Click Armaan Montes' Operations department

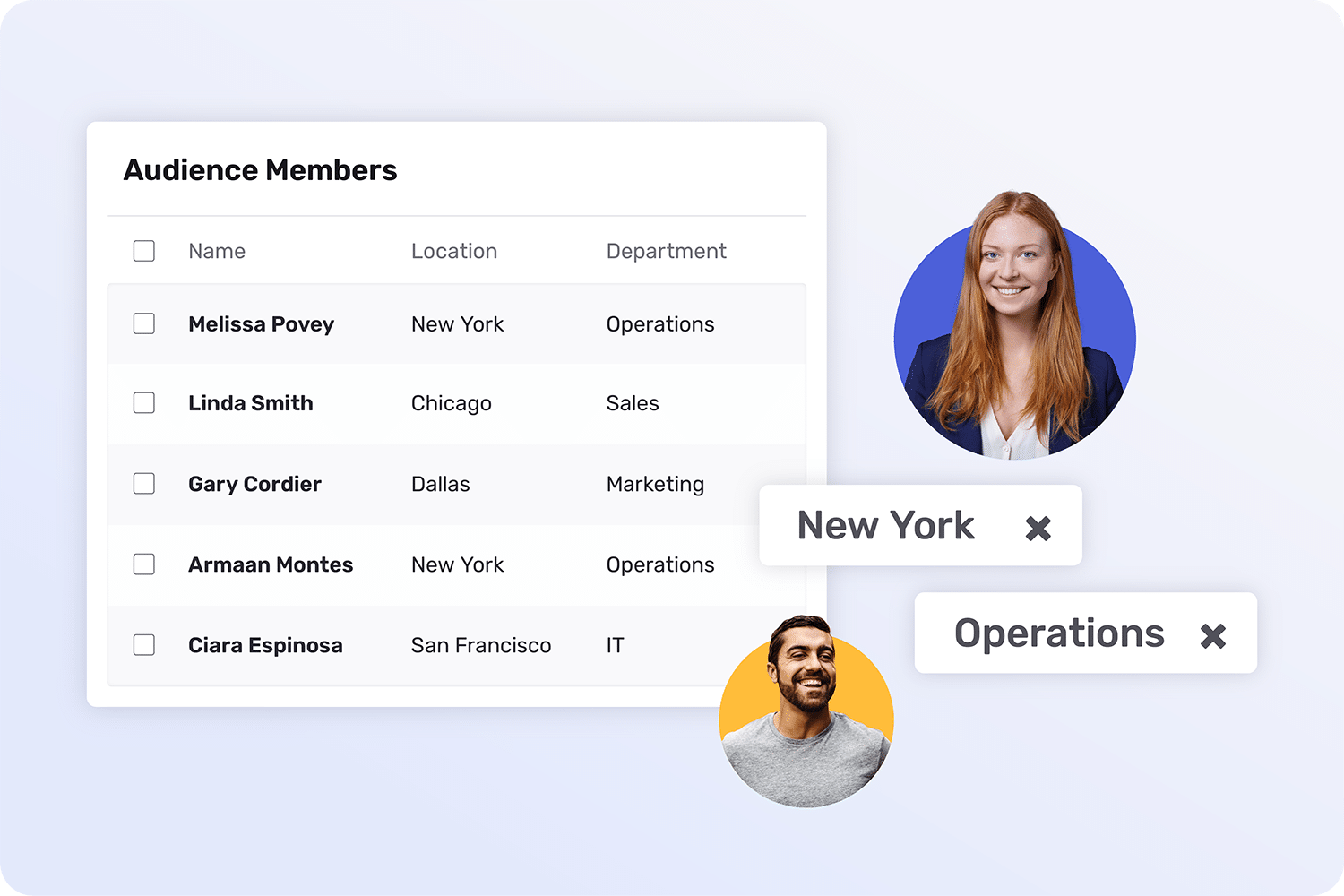660,565
